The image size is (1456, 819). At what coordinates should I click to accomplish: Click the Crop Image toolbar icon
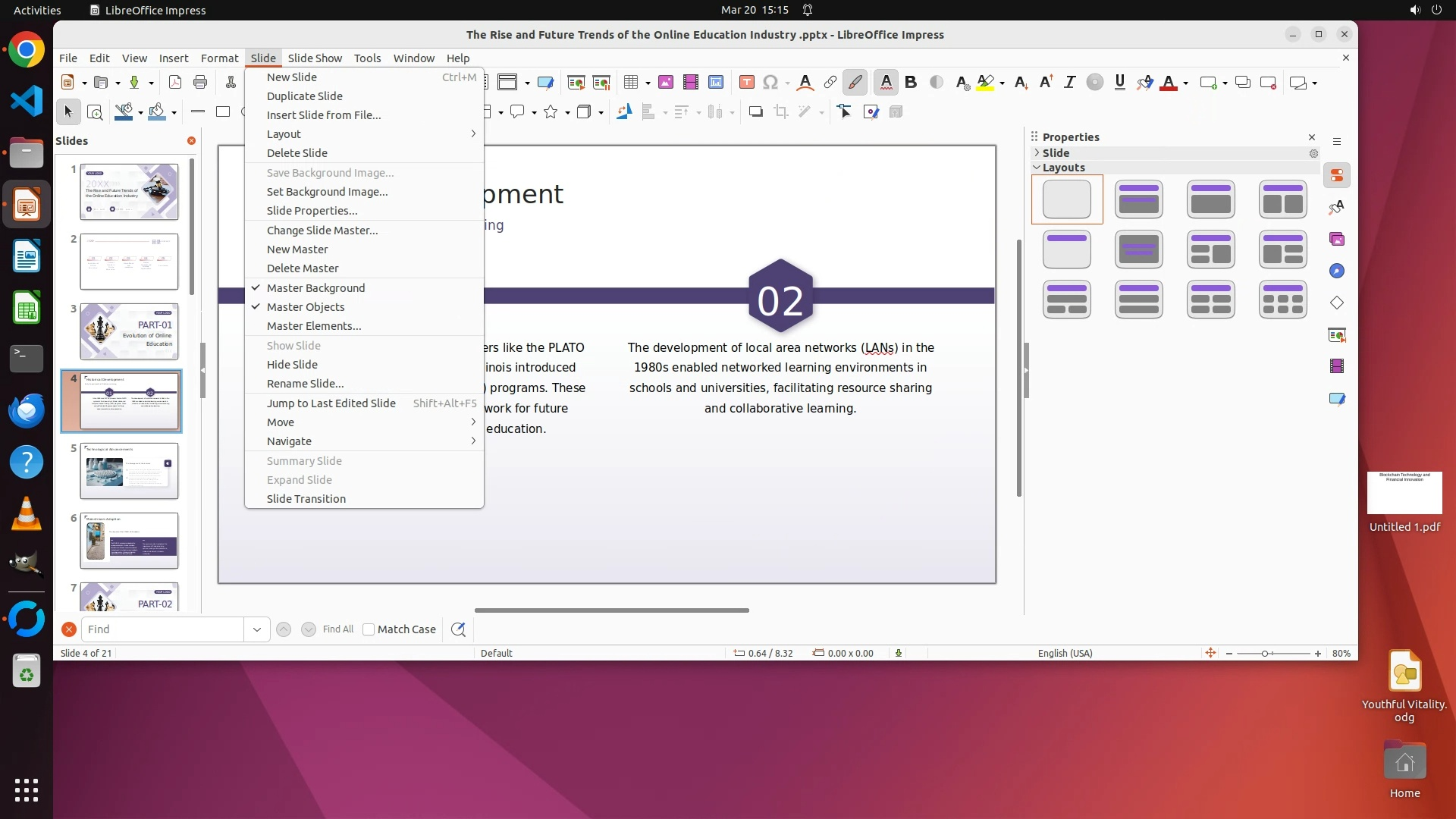[x=780, y=112]
